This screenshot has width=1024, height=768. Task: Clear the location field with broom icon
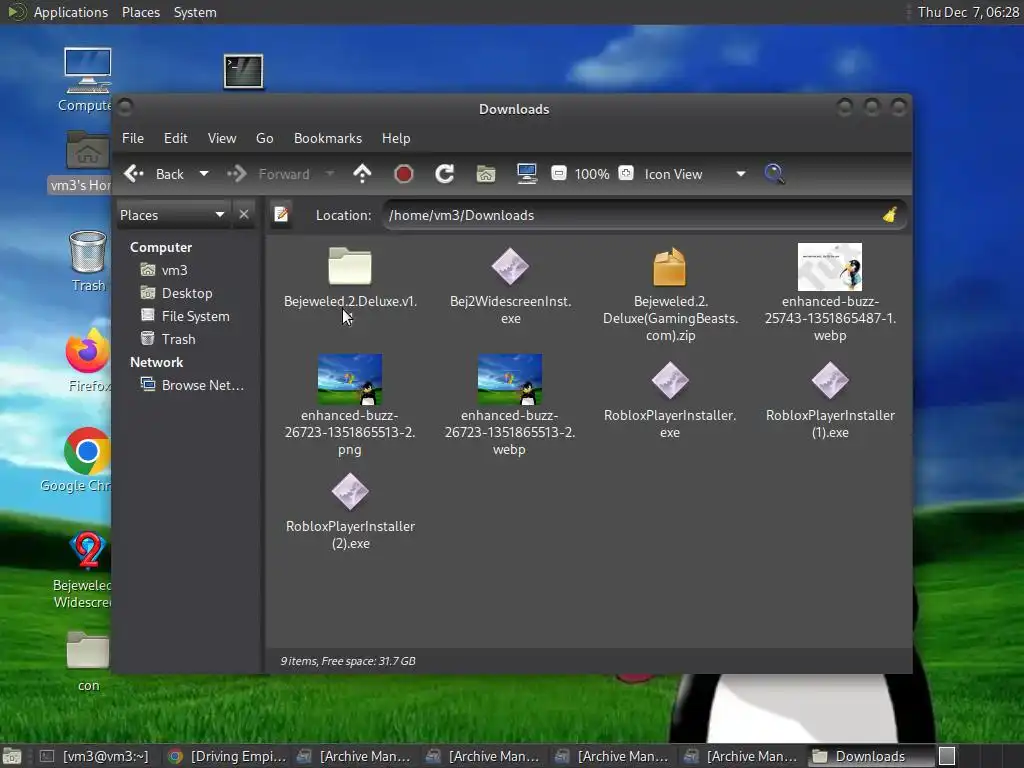889,215
